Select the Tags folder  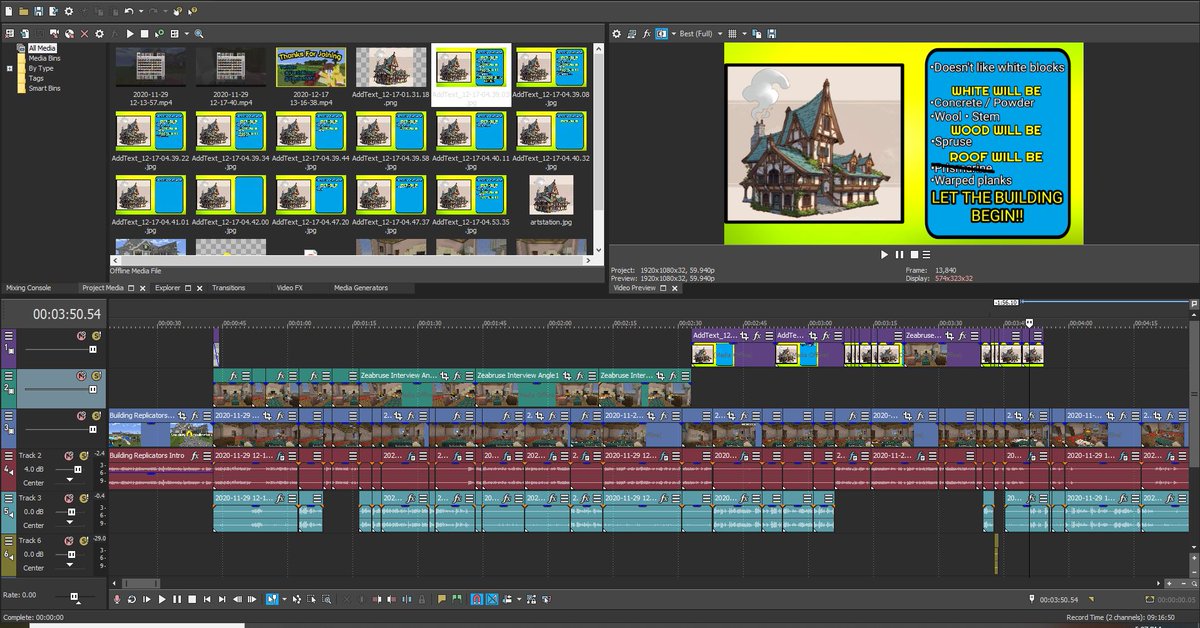(36, 78)
